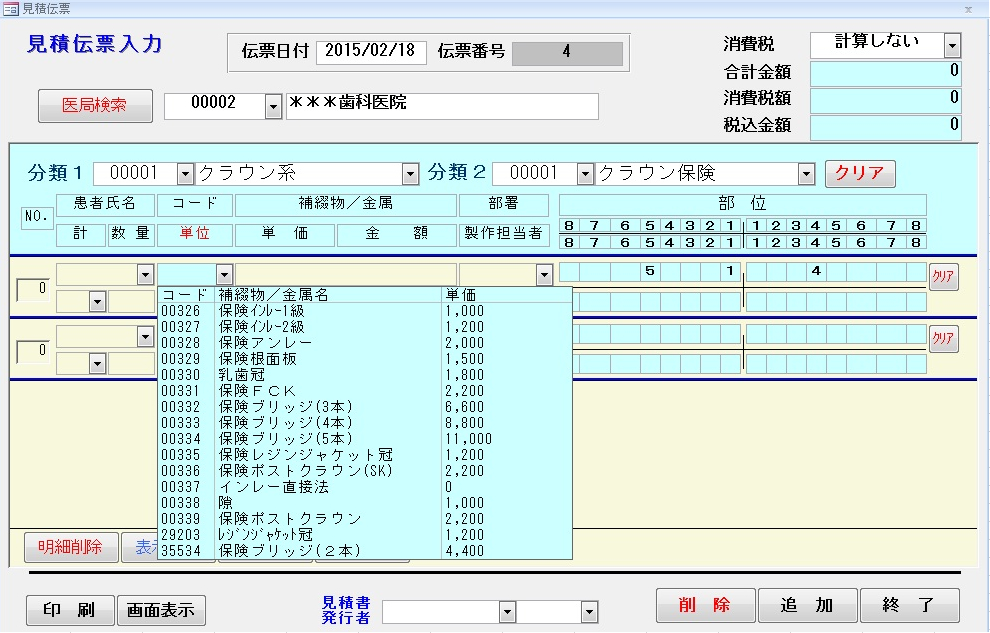The image size is (990, 633).
Task: Click the 医局検索 button
Action: [95, 105]
